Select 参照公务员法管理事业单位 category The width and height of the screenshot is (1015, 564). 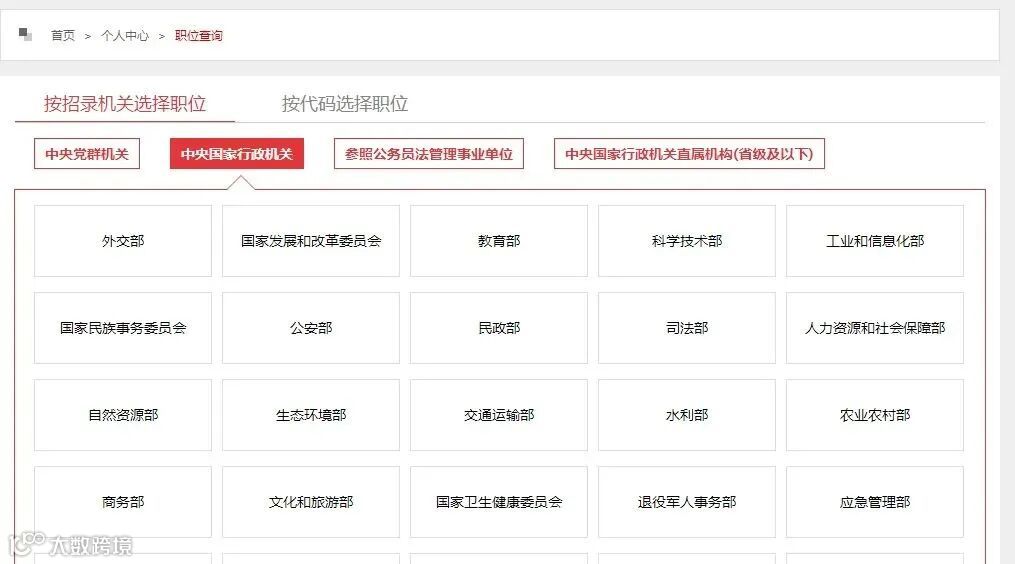point(429,153)
